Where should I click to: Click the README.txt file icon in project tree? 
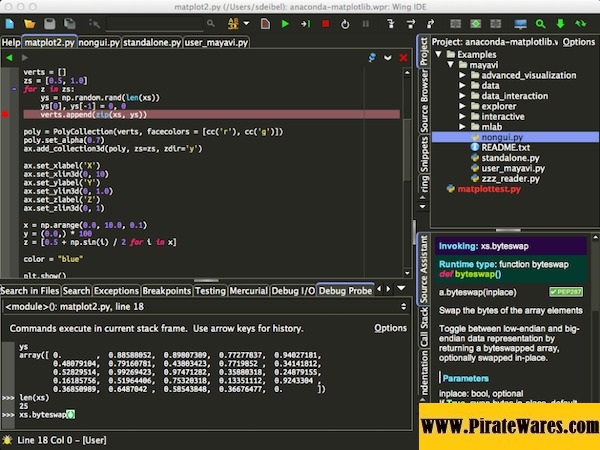tap(474, 147)
